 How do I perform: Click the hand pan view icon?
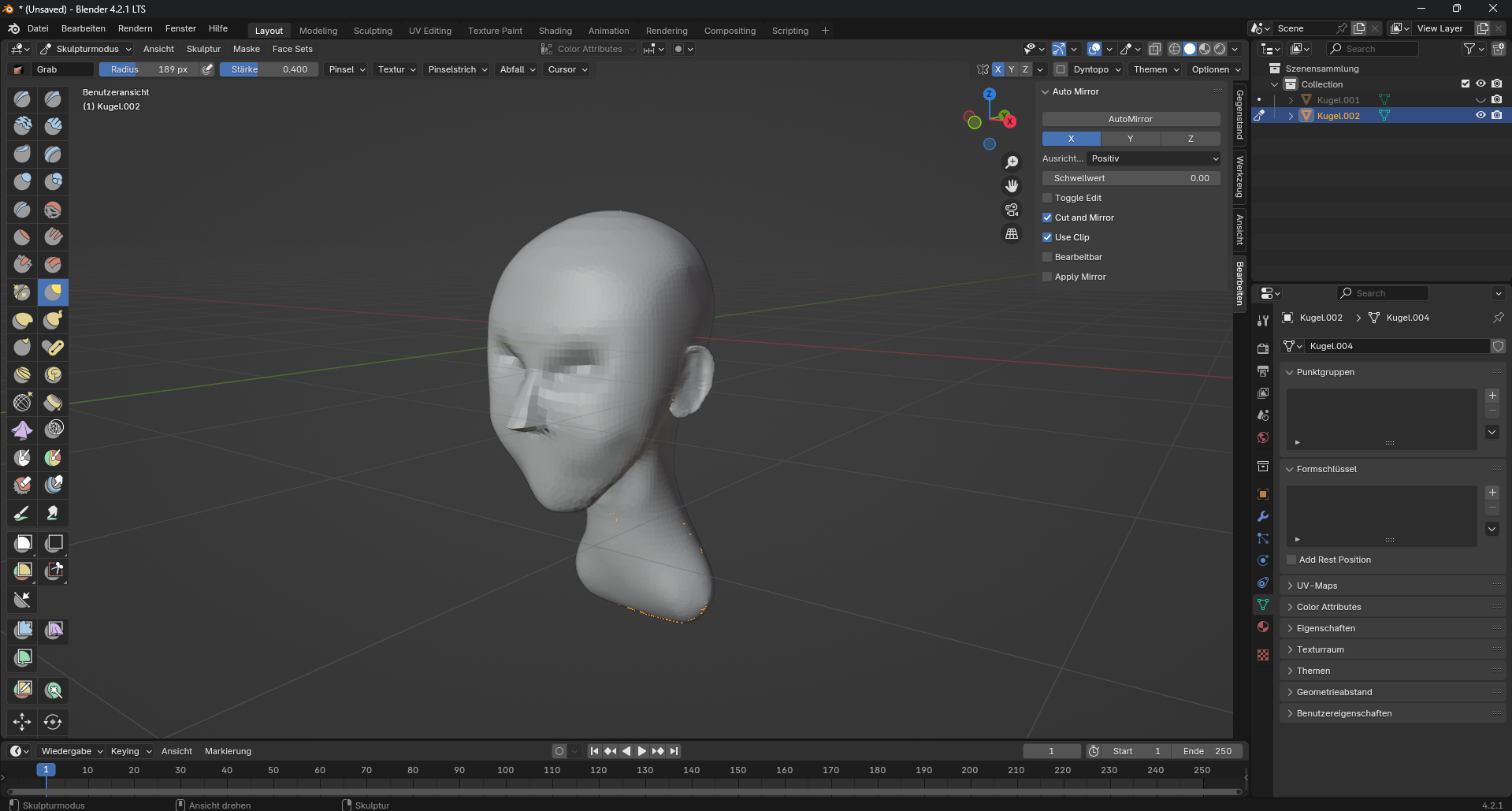tap(1012, 186)
